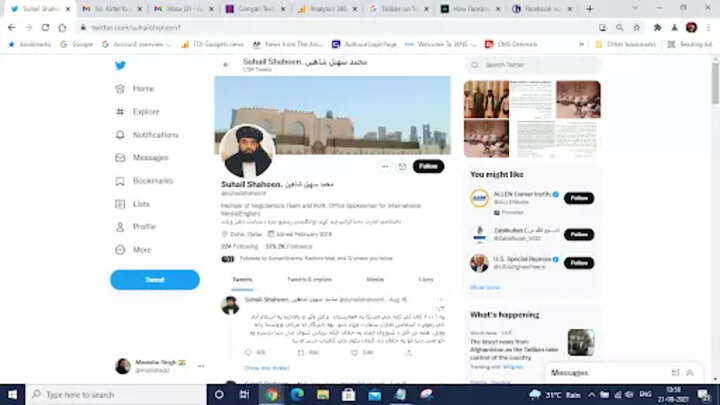720x405 pixels.
Task: Open Microsoft Edge from taskbar
Action: click(x=297, y=394)
